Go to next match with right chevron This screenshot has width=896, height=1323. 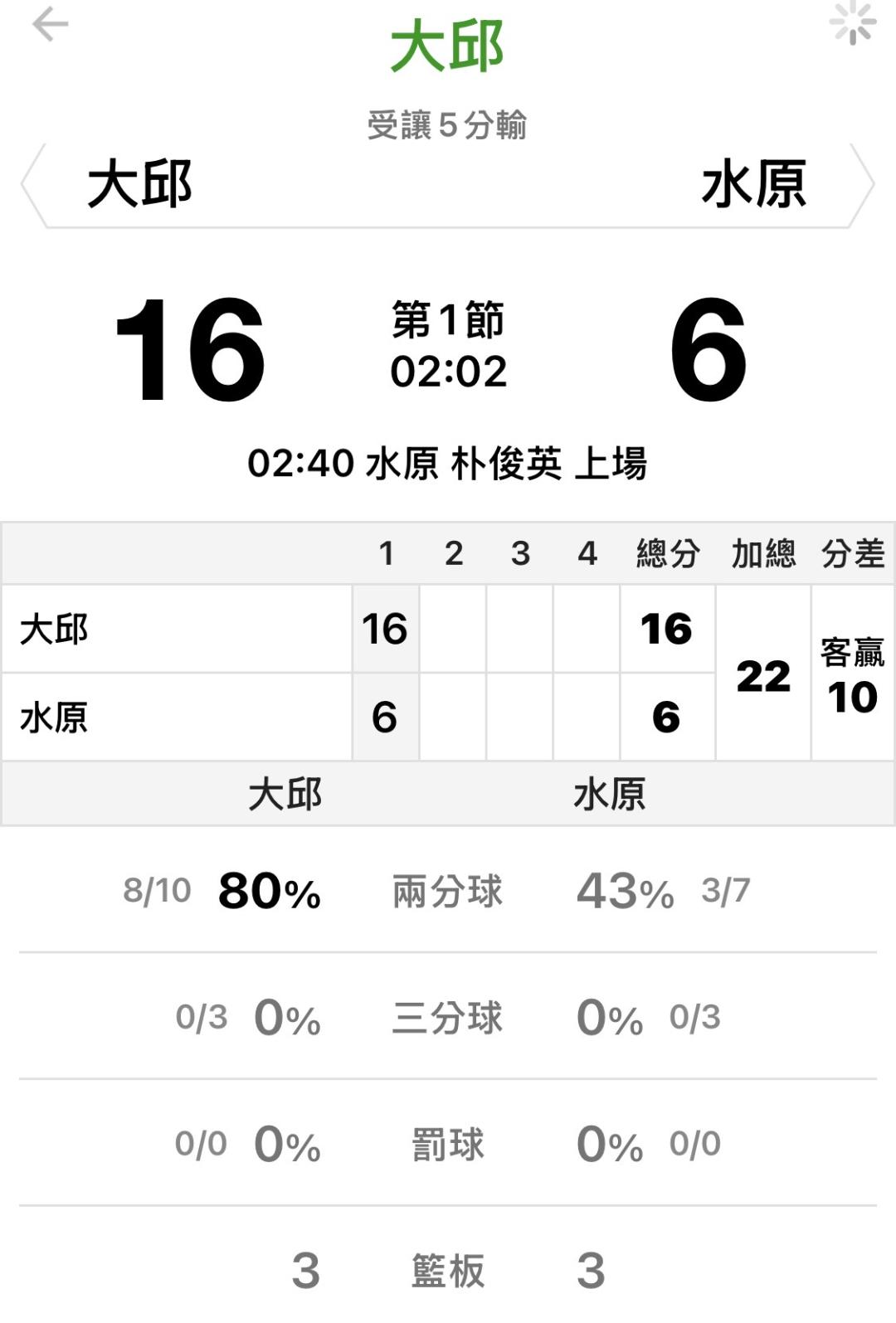[864, 184]
